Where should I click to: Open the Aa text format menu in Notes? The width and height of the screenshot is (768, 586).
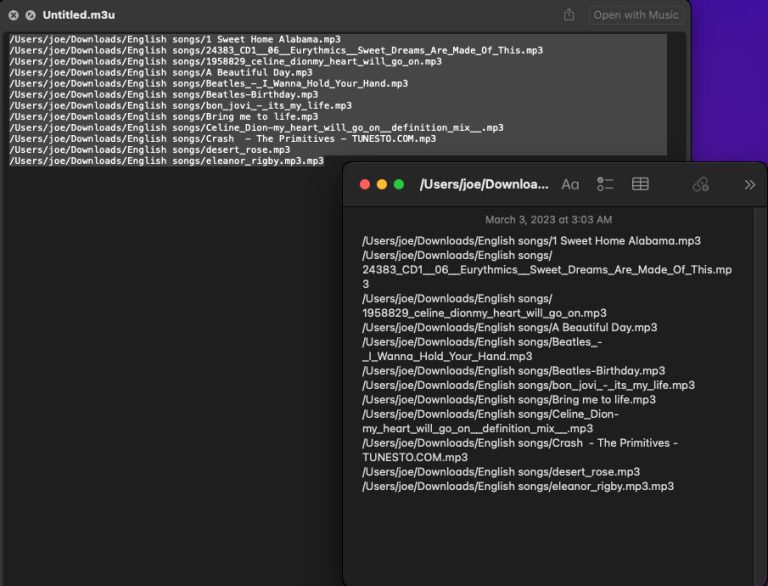(570, 184)
